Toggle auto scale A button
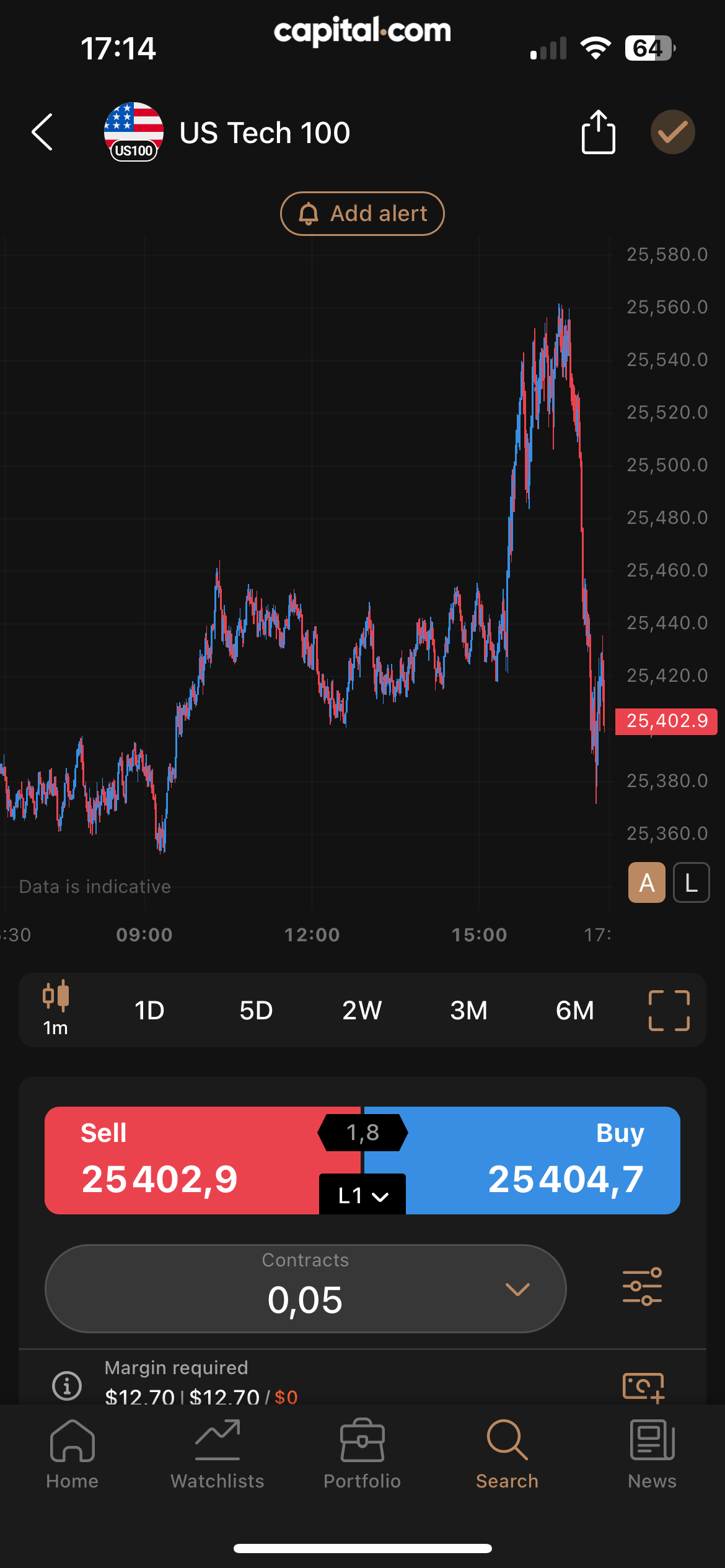Viewport: 725px width, 1568px height. click(x=646, y=882)
